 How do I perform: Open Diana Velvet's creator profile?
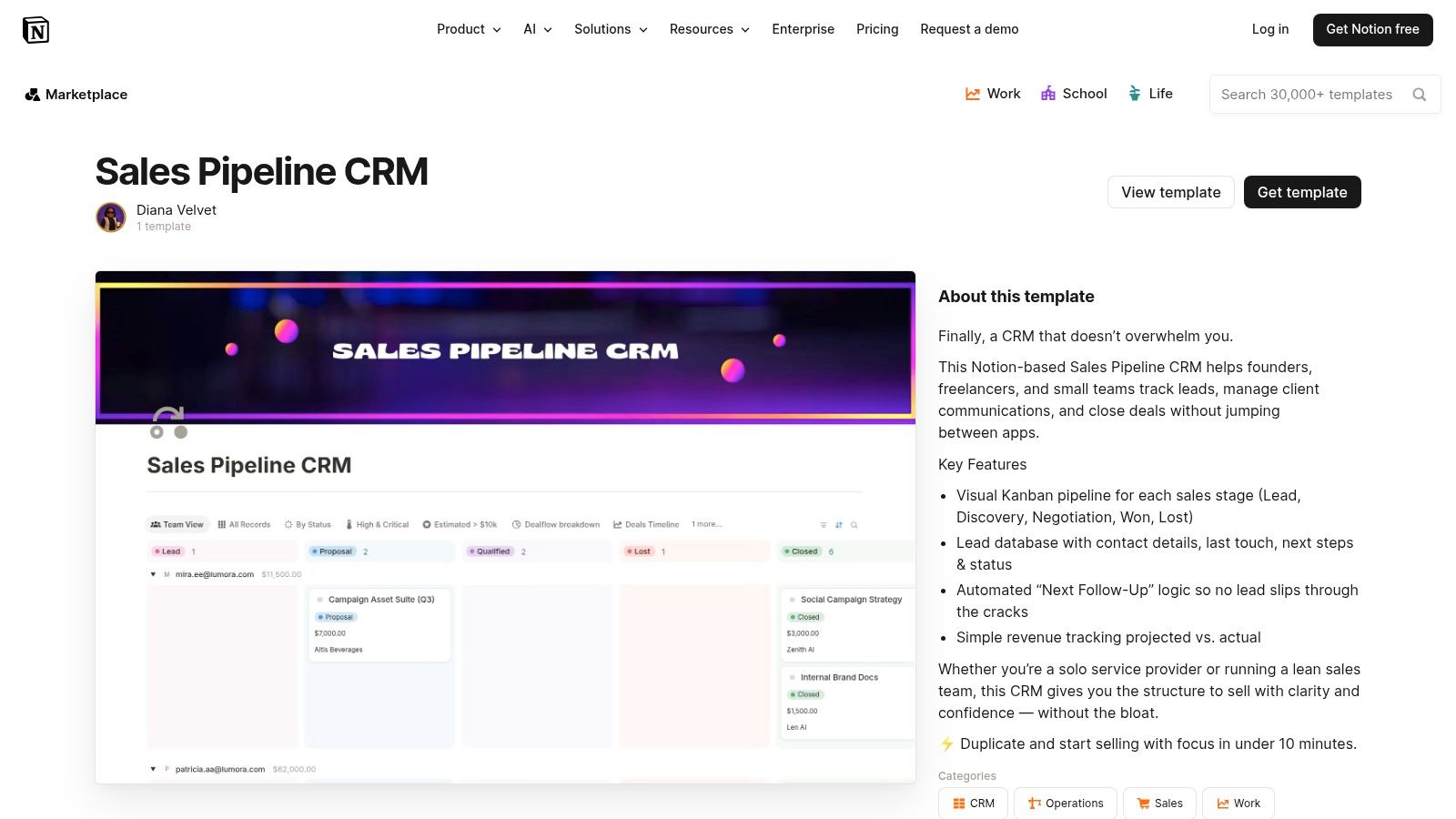coord(176,210)
